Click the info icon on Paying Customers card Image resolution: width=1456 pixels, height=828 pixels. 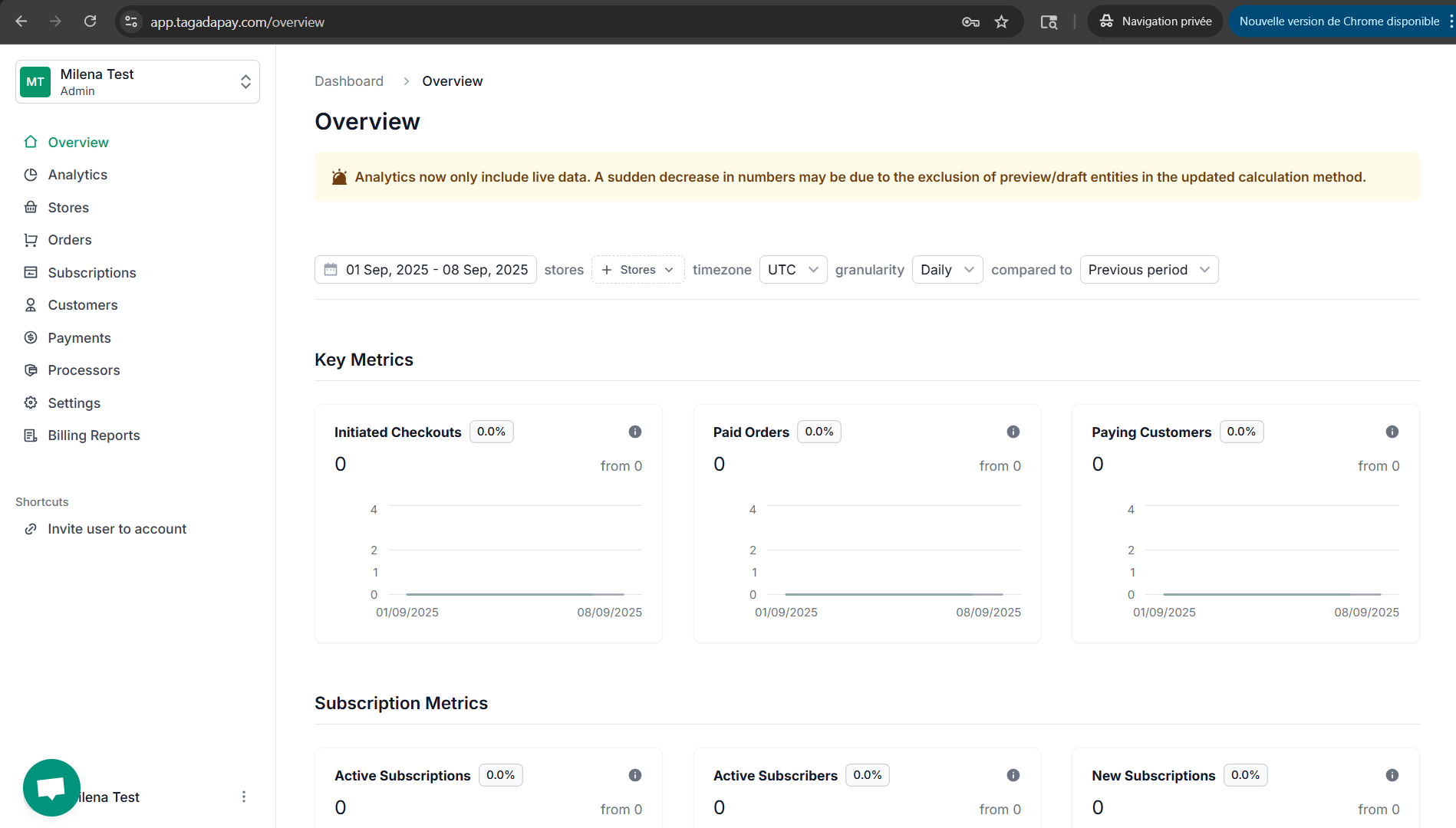point(1392,432)
